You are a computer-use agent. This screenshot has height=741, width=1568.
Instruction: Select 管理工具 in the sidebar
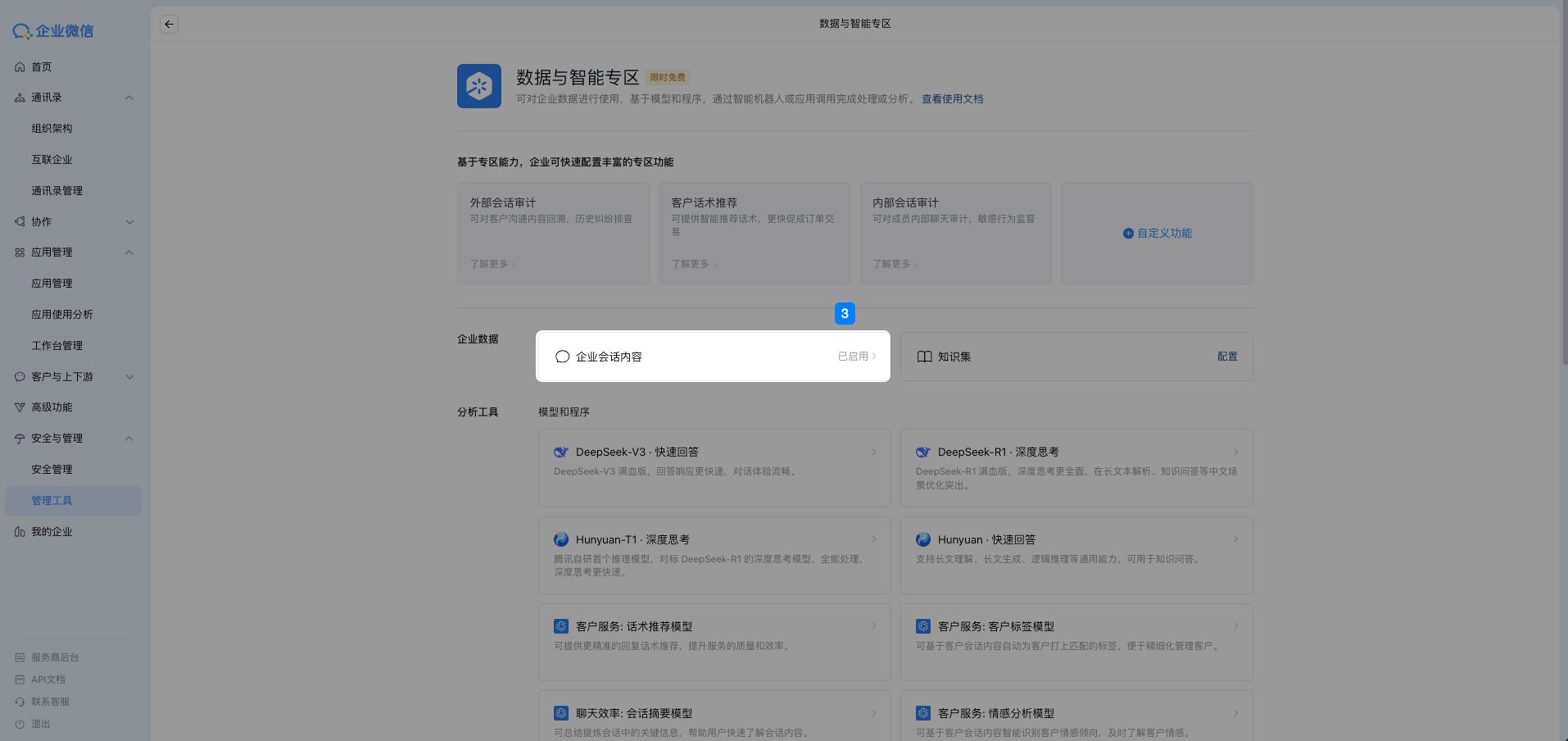(x=53, y=500)
